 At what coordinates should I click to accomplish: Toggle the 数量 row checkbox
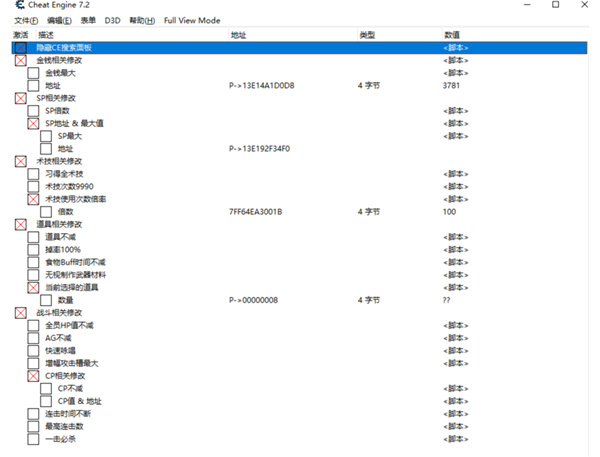[46, 300]
